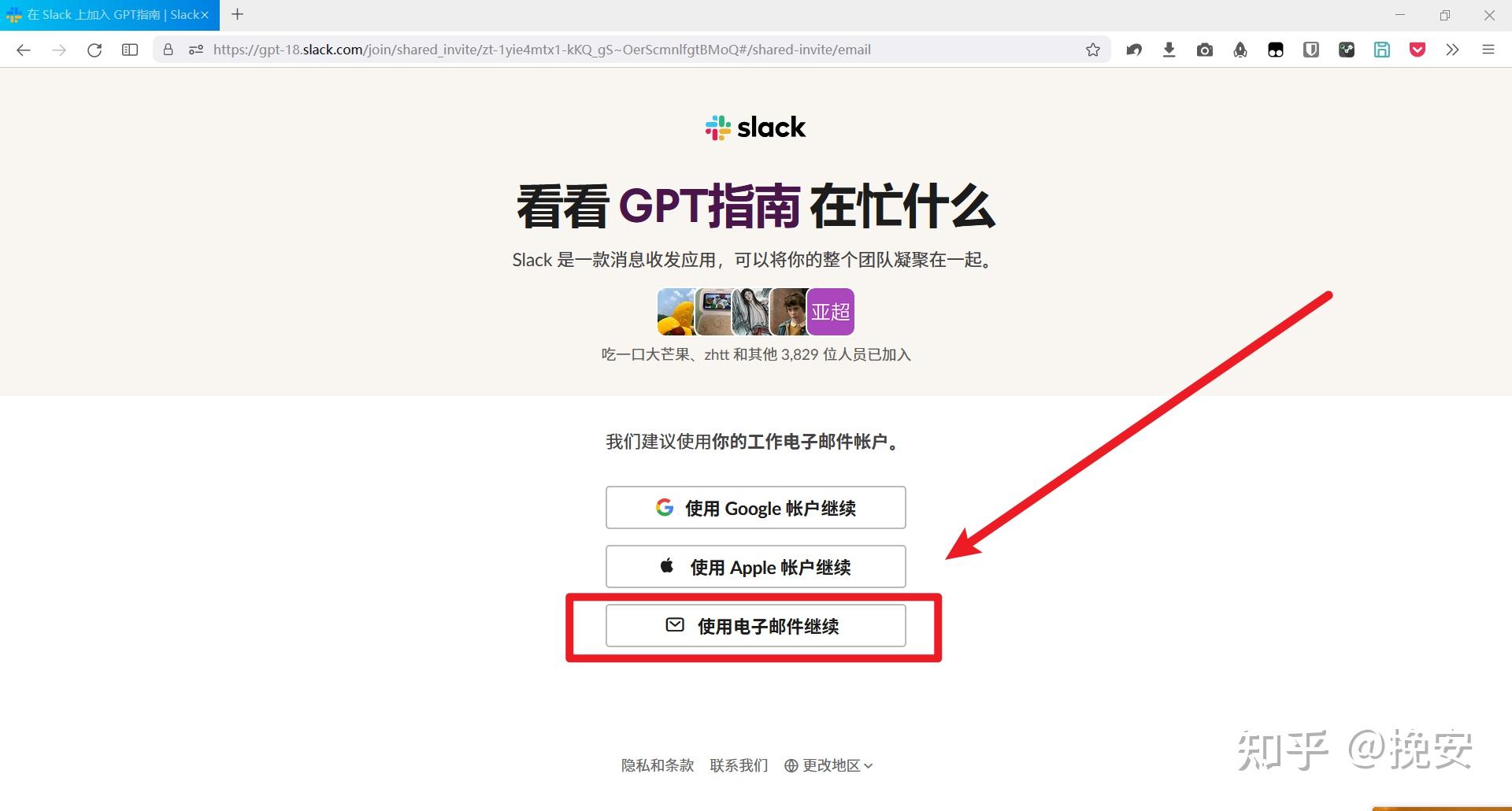Click the Slack description subtitle text
Image resolution: width=1512 pixels, height=811 pixels.
[x=754, y=260]
